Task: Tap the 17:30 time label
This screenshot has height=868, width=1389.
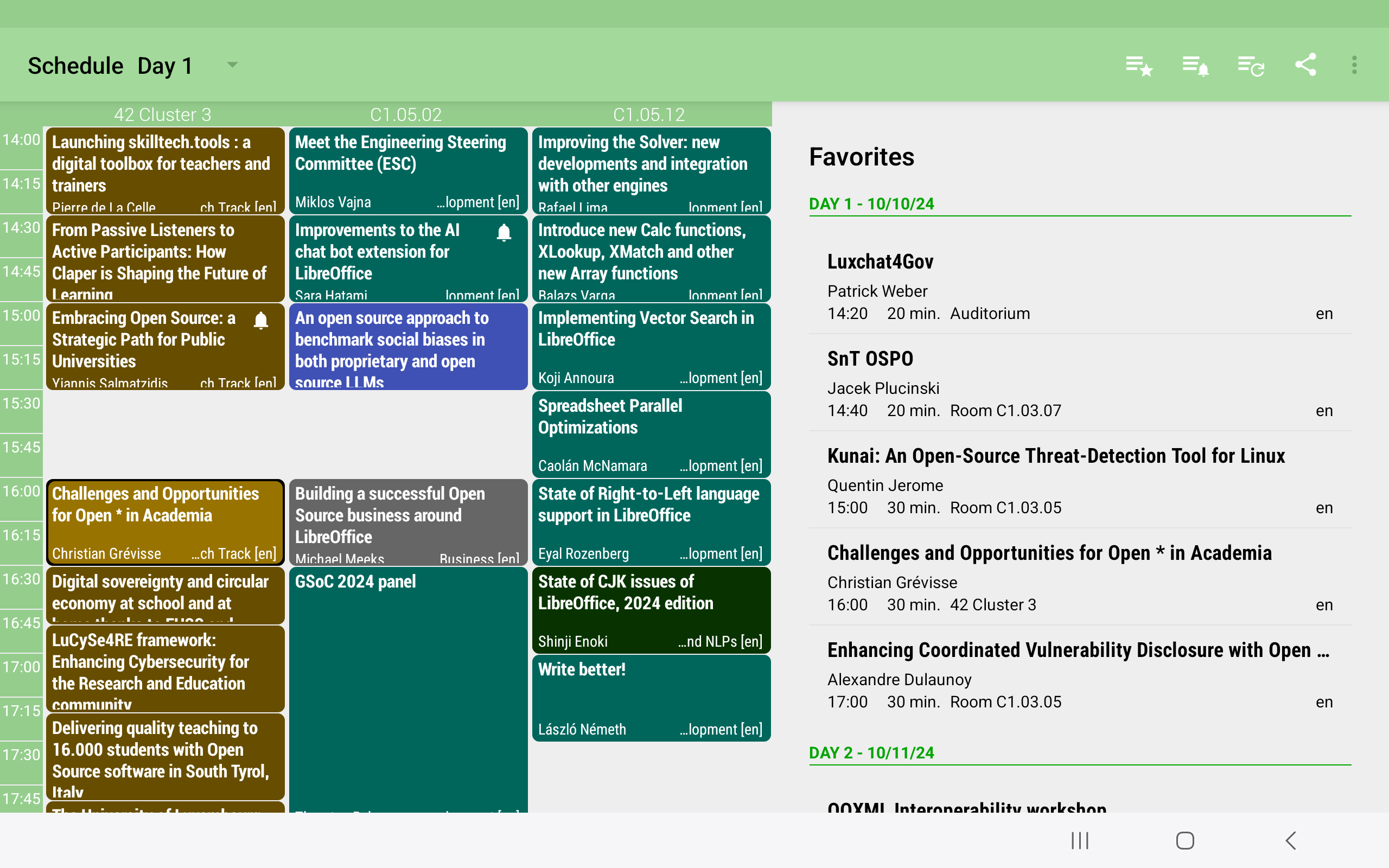Action: [x=21, y=754]
